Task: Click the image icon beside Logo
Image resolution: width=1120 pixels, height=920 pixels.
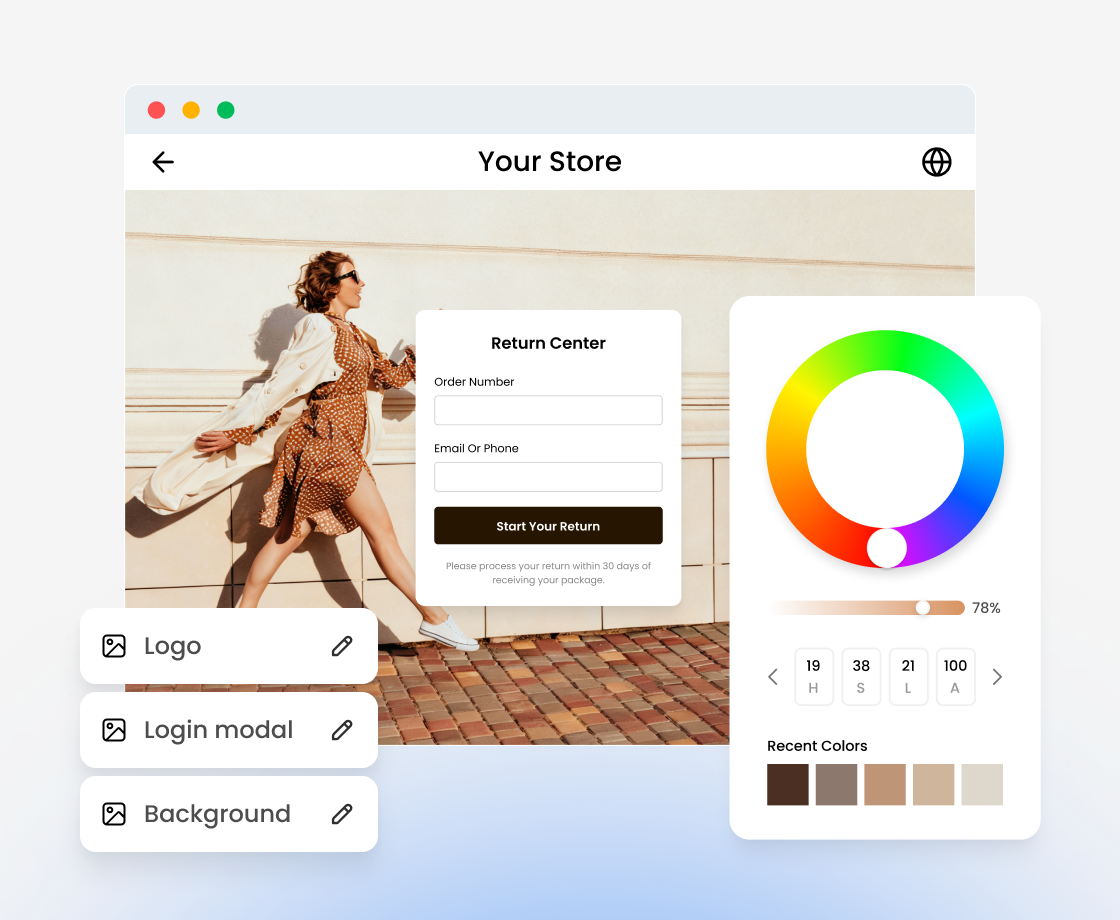Action: tap(114, 646)
